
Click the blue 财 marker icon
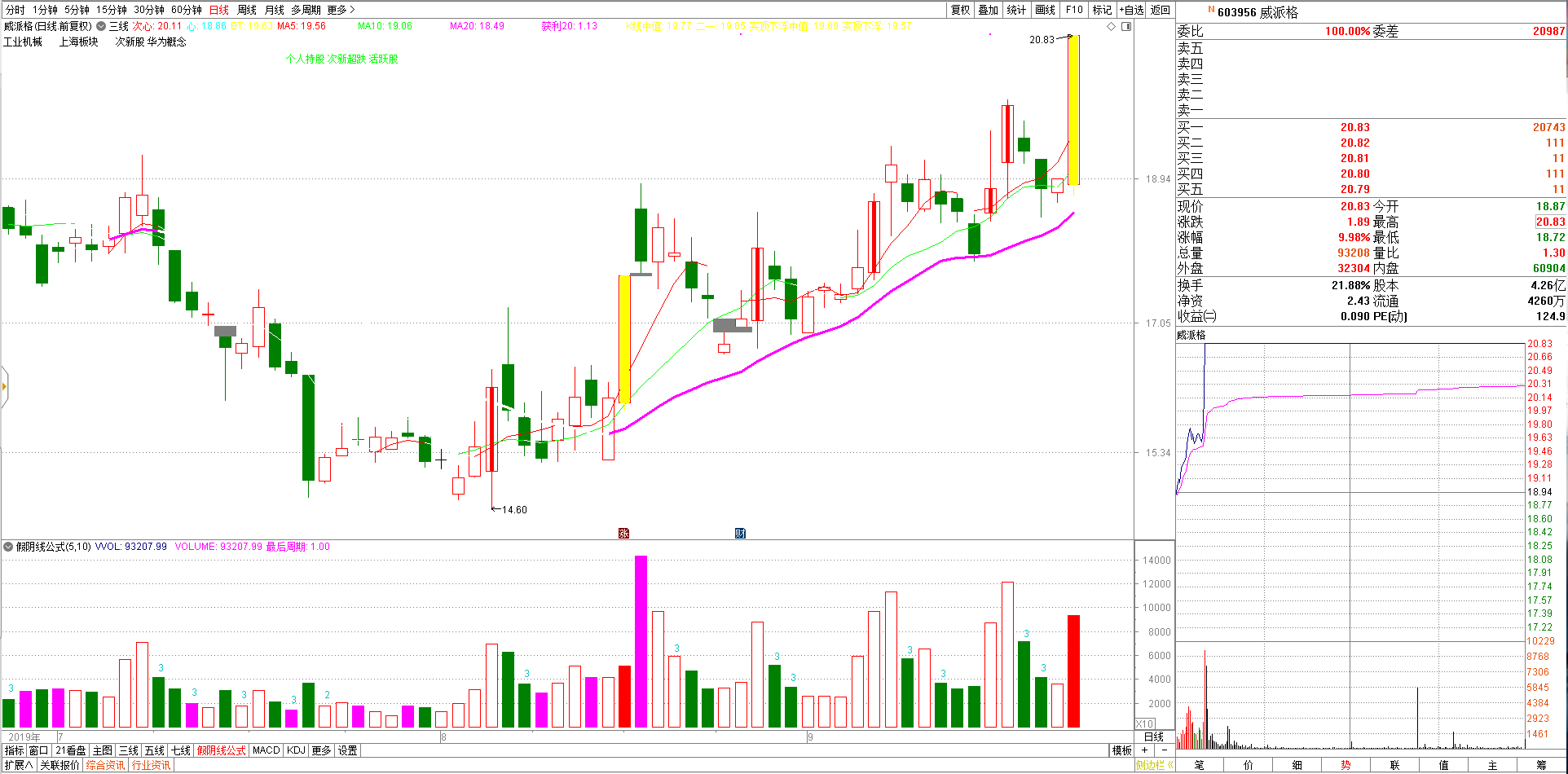pos(740,533)
